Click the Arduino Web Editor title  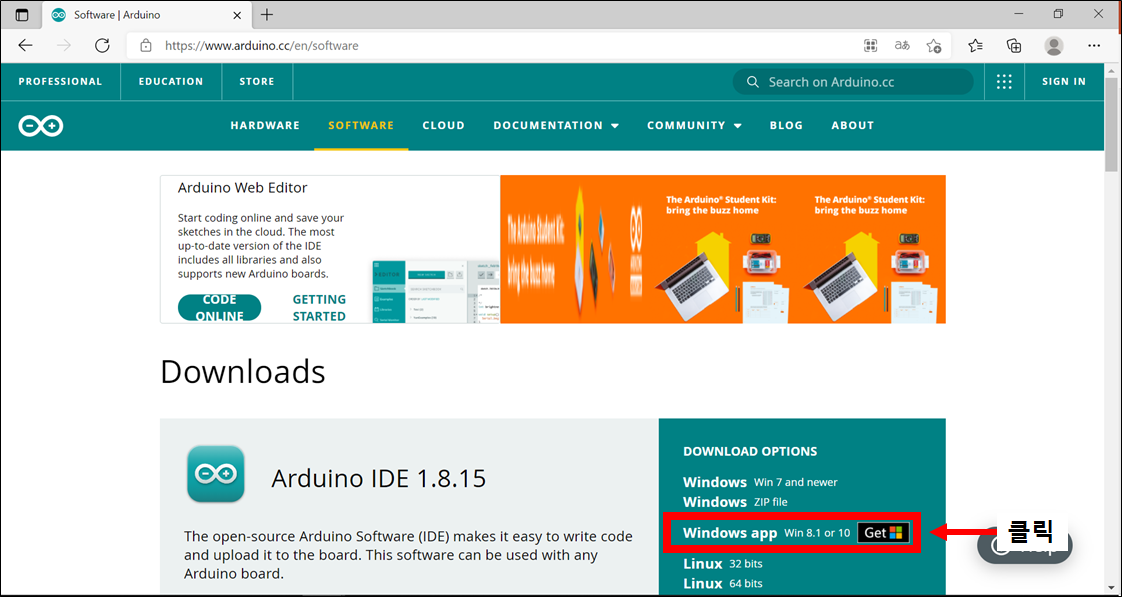coord(242,188)
